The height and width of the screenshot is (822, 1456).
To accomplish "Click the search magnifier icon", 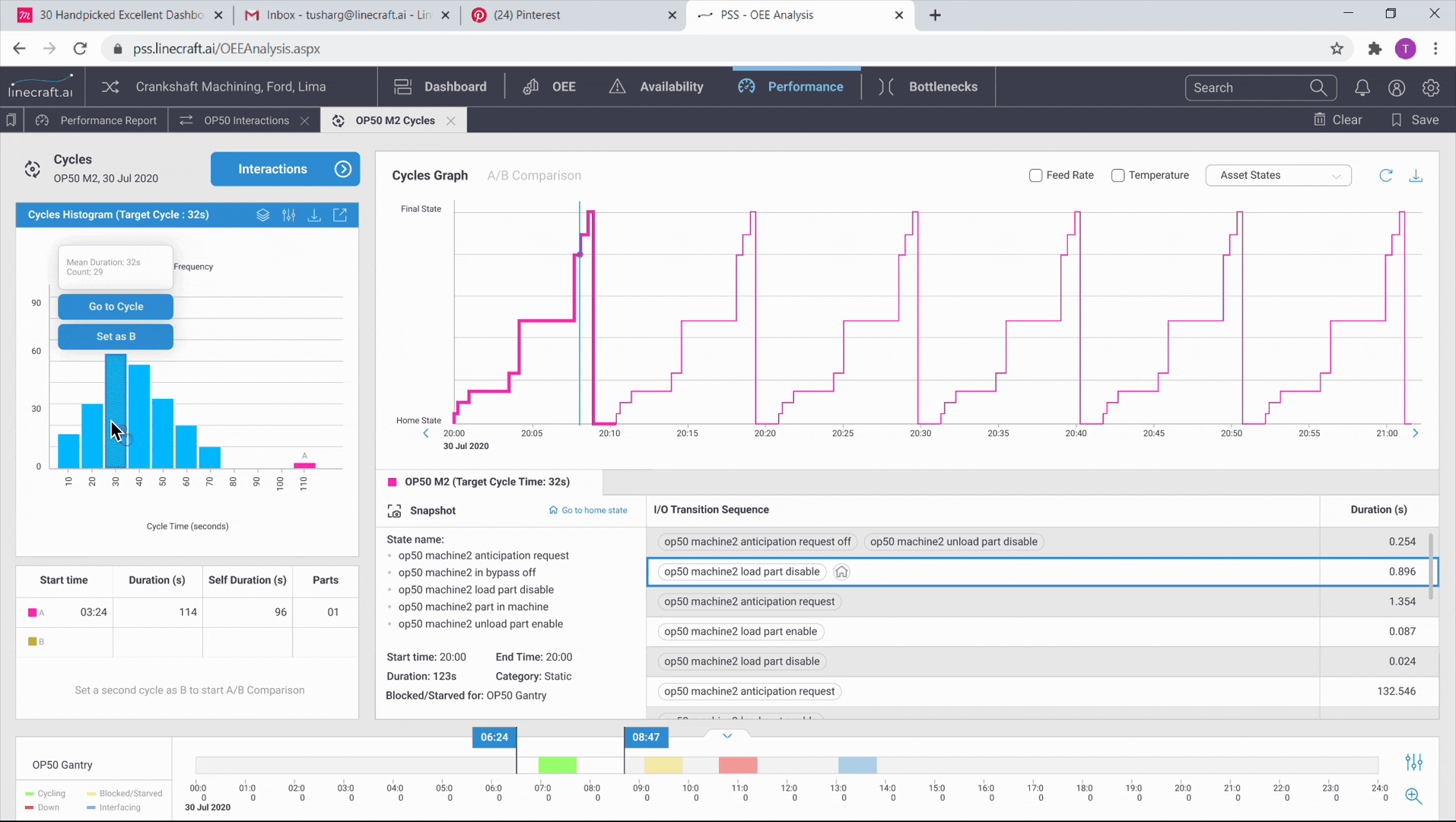I will pos(1318,88).
